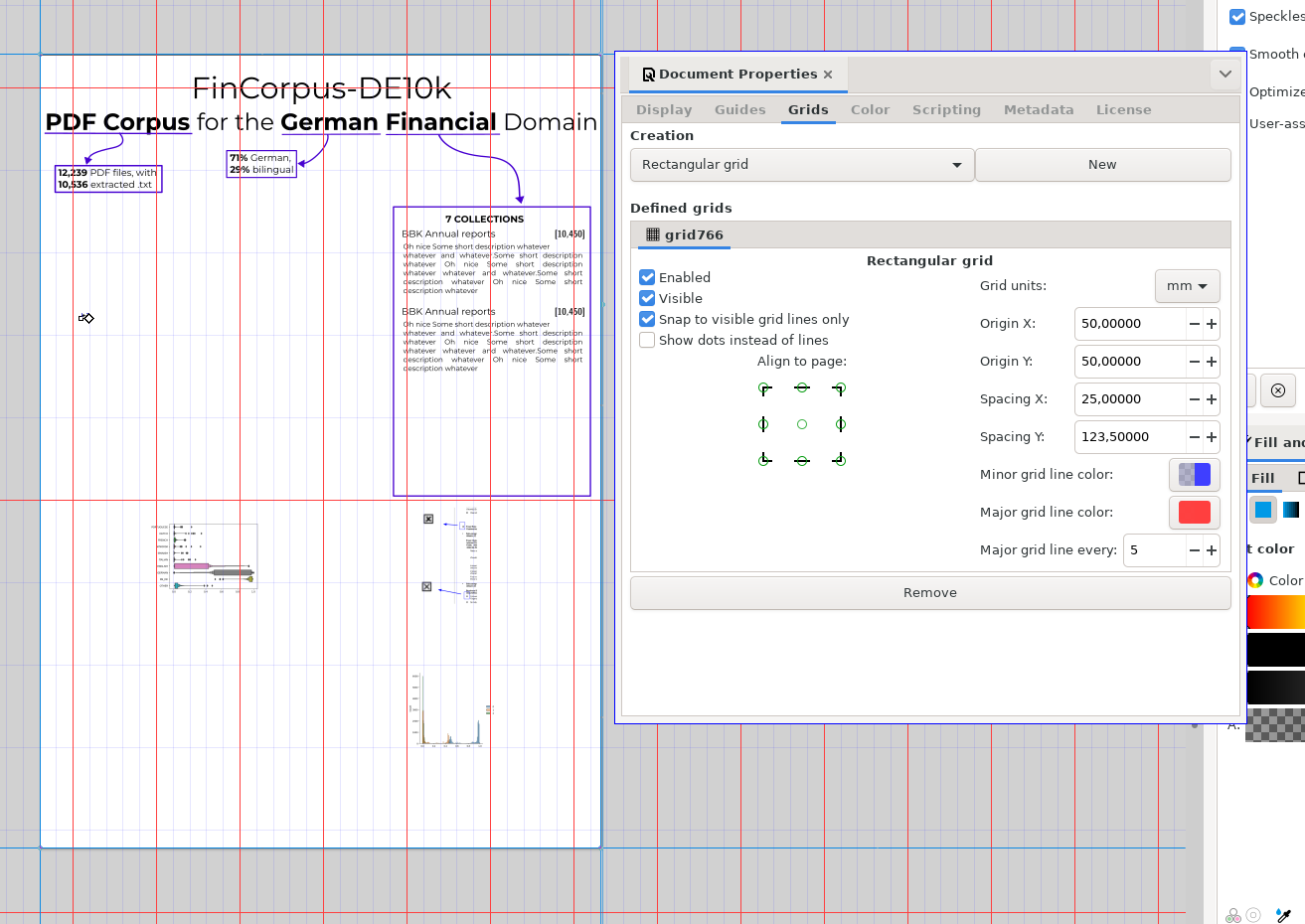Screen dimensions: 1305x924
Task: Align grid to page center
Action: pyautogui.click(x=802, y=424)
